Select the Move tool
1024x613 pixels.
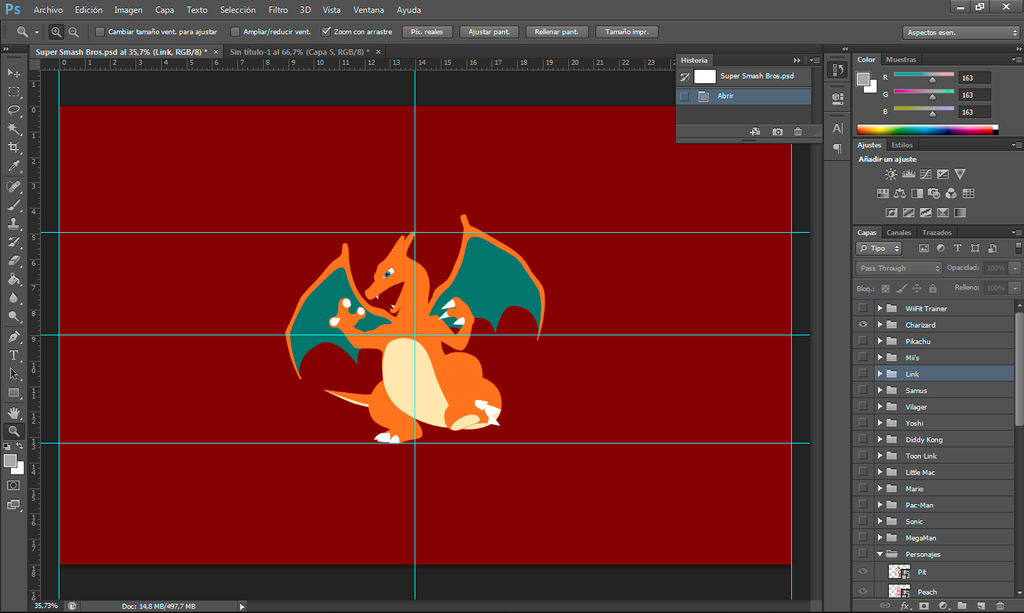[13, 72]
